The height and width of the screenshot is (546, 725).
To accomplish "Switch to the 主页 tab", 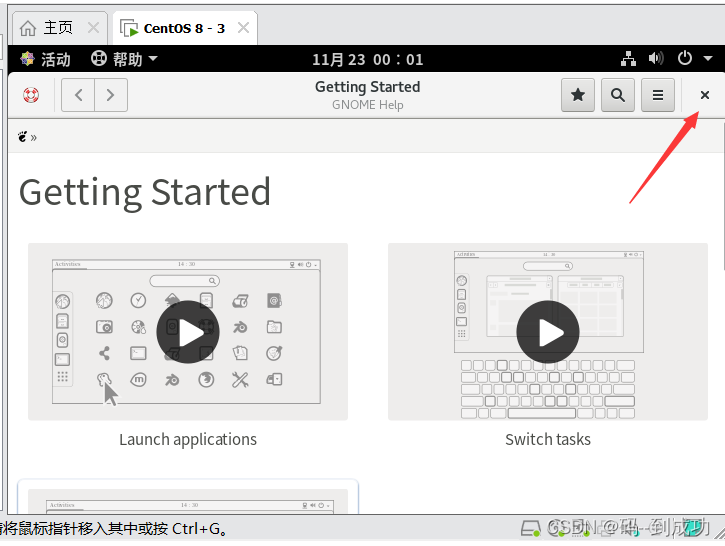I will tap(58, 28).
